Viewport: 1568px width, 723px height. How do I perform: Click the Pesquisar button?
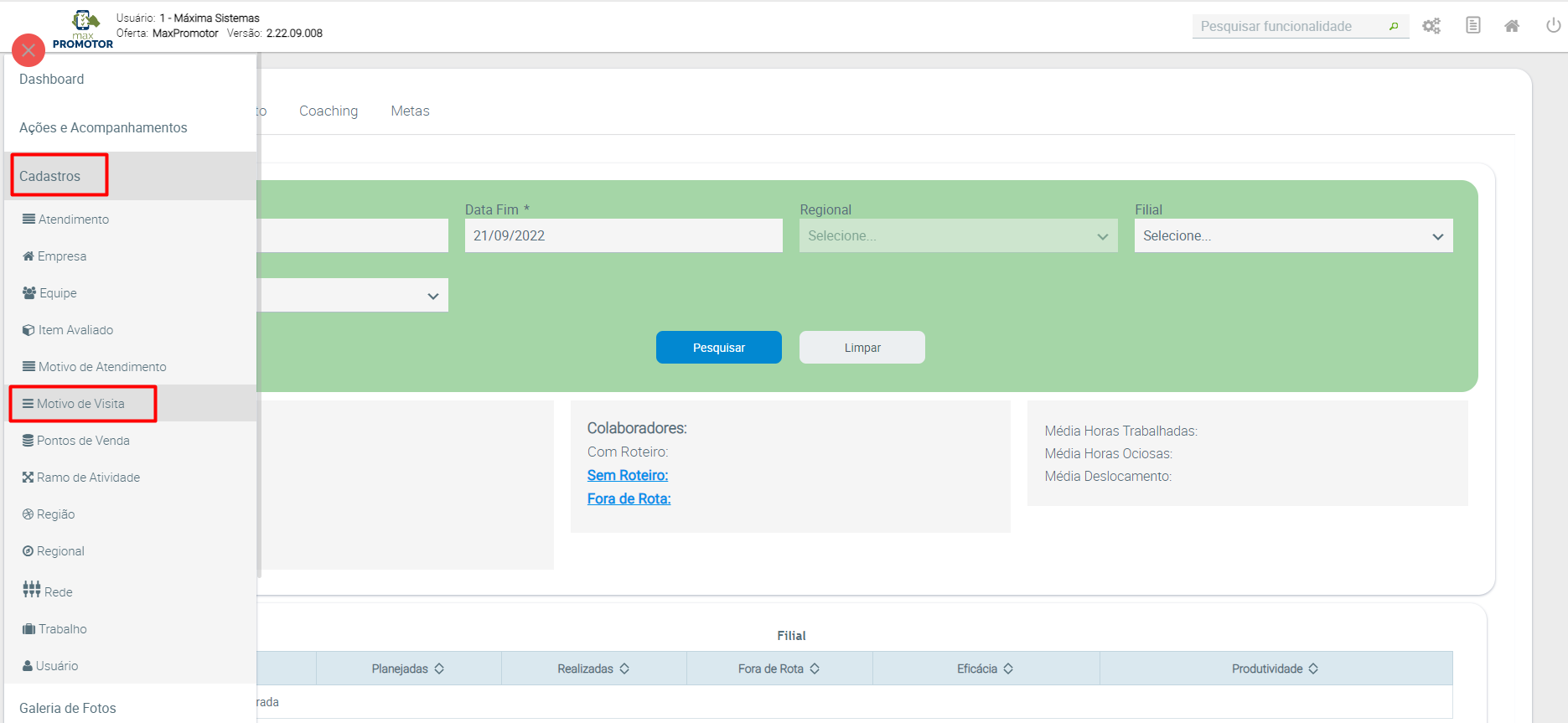pos(718,348)
